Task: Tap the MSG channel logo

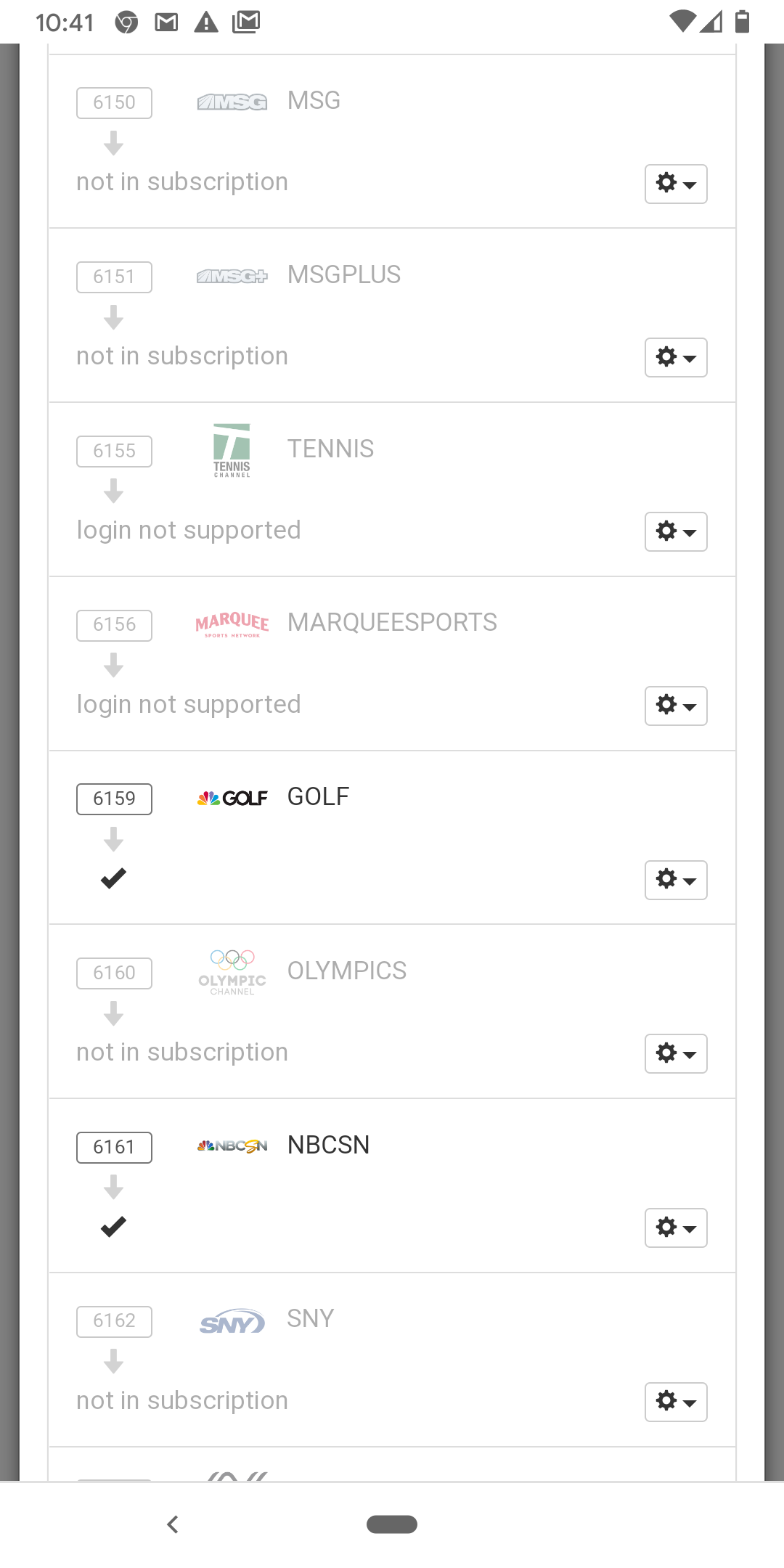Action: coord(232,102)
